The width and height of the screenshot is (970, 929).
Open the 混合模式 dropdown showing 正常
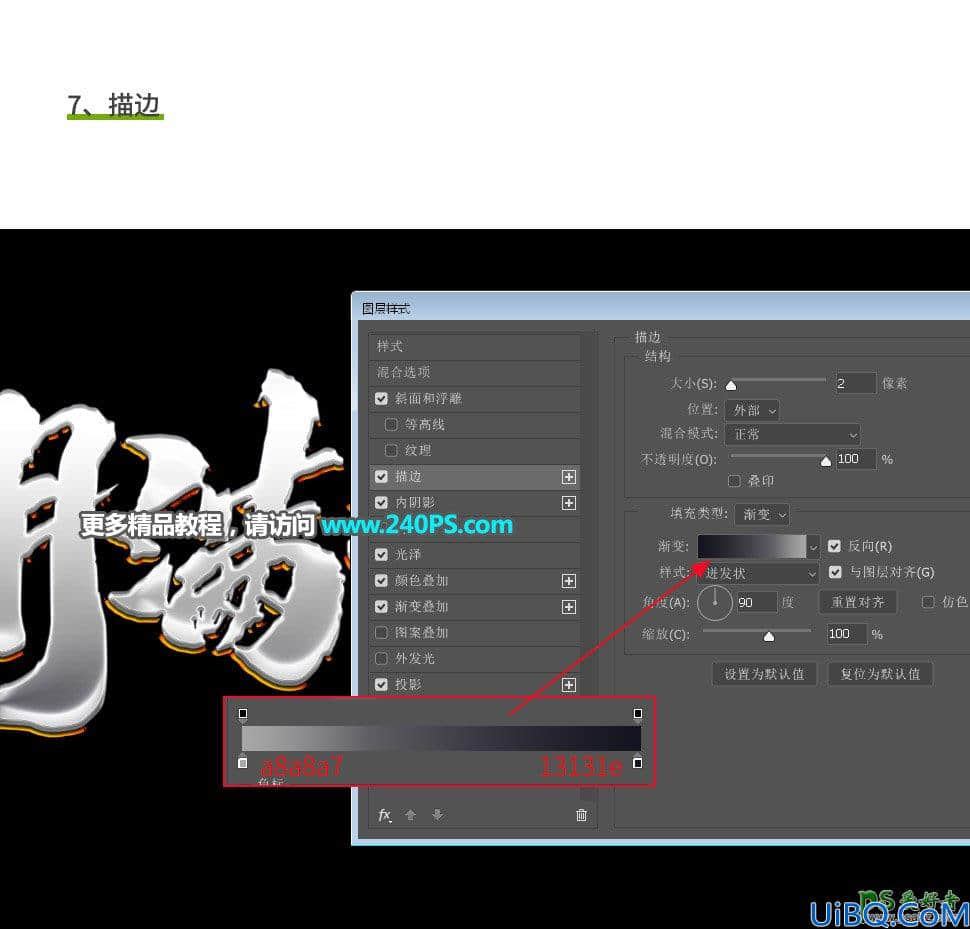pos(793,434)
